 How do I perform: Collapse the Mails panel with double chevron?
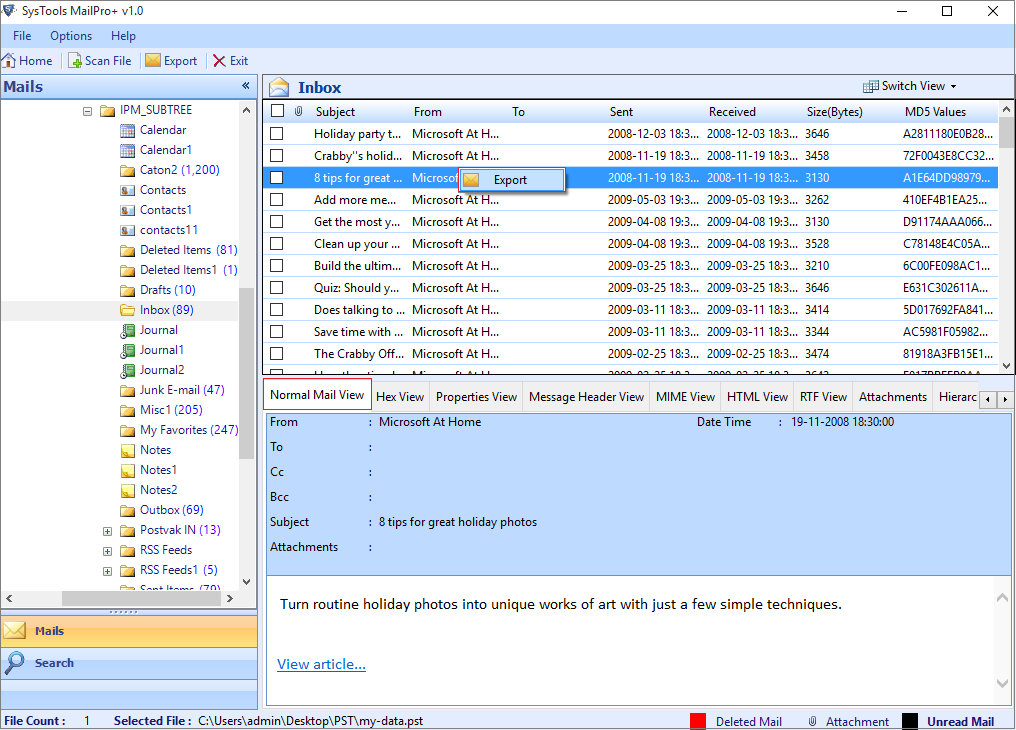point(246,86)
